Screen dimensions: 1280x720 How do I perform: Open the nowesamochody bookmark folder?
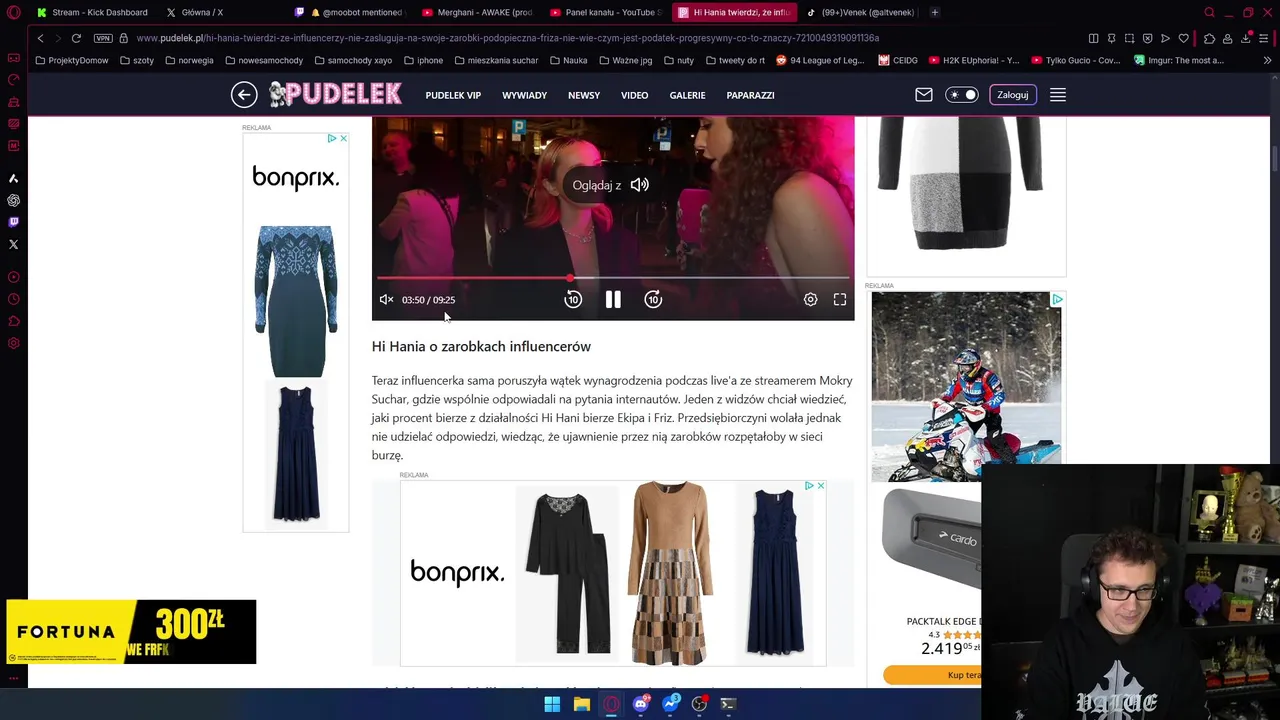coord(264,60)
